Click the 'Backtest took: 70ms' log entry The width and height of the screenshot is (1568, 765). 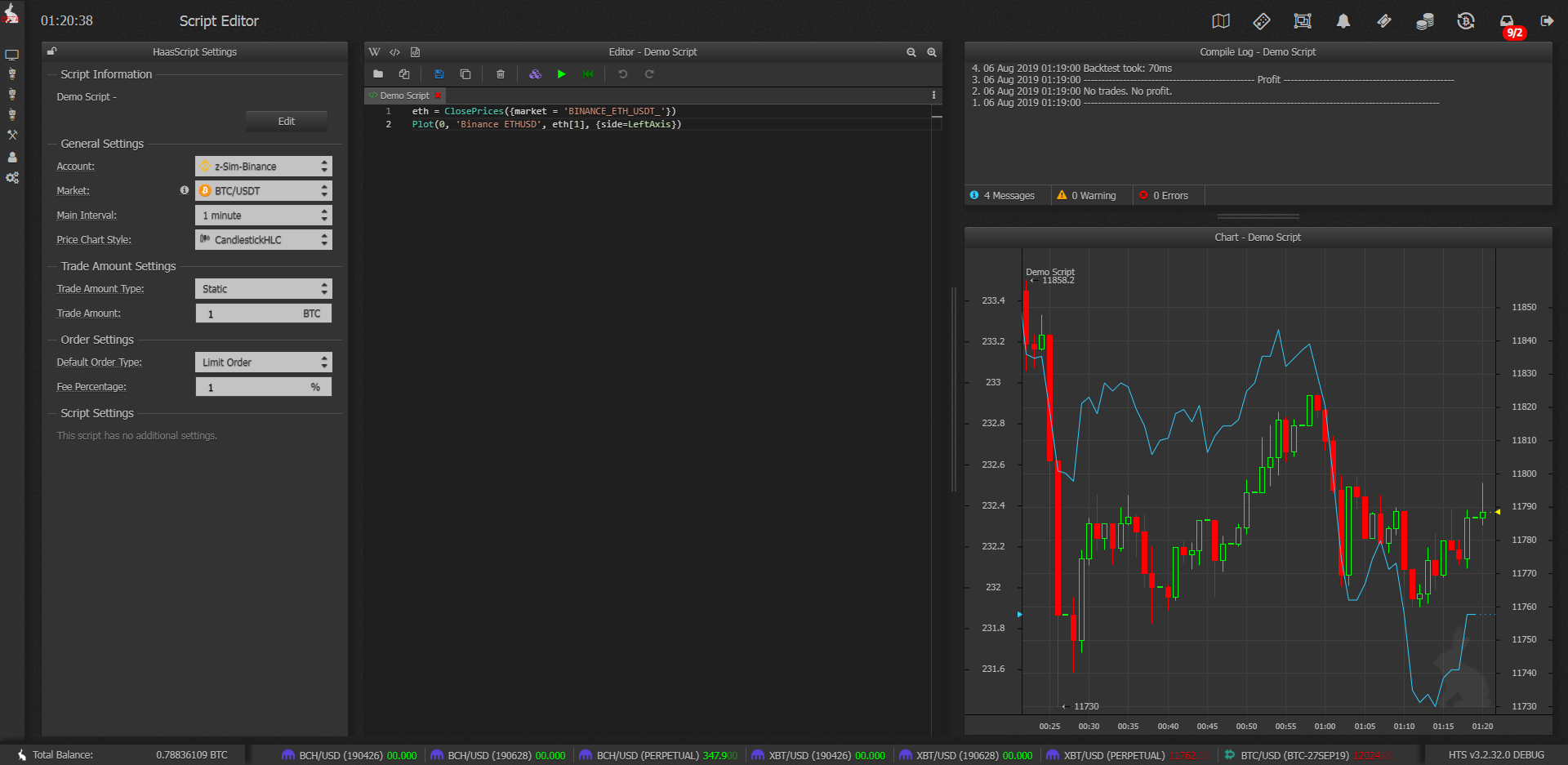tap(1071, 69)
